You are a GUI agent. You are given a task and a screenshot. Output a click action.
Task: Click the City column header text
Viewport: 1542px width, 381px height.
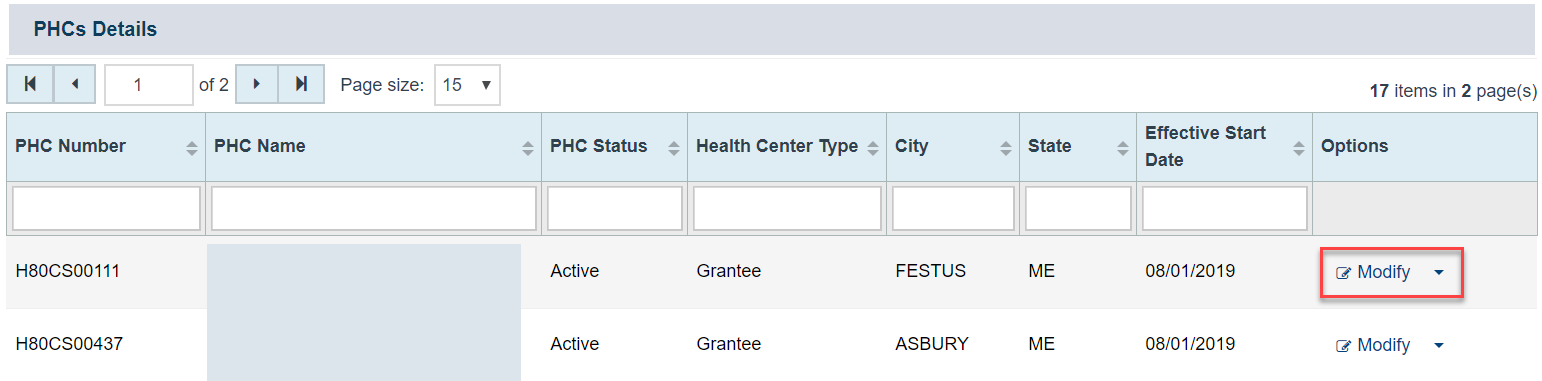pos(911,146)
